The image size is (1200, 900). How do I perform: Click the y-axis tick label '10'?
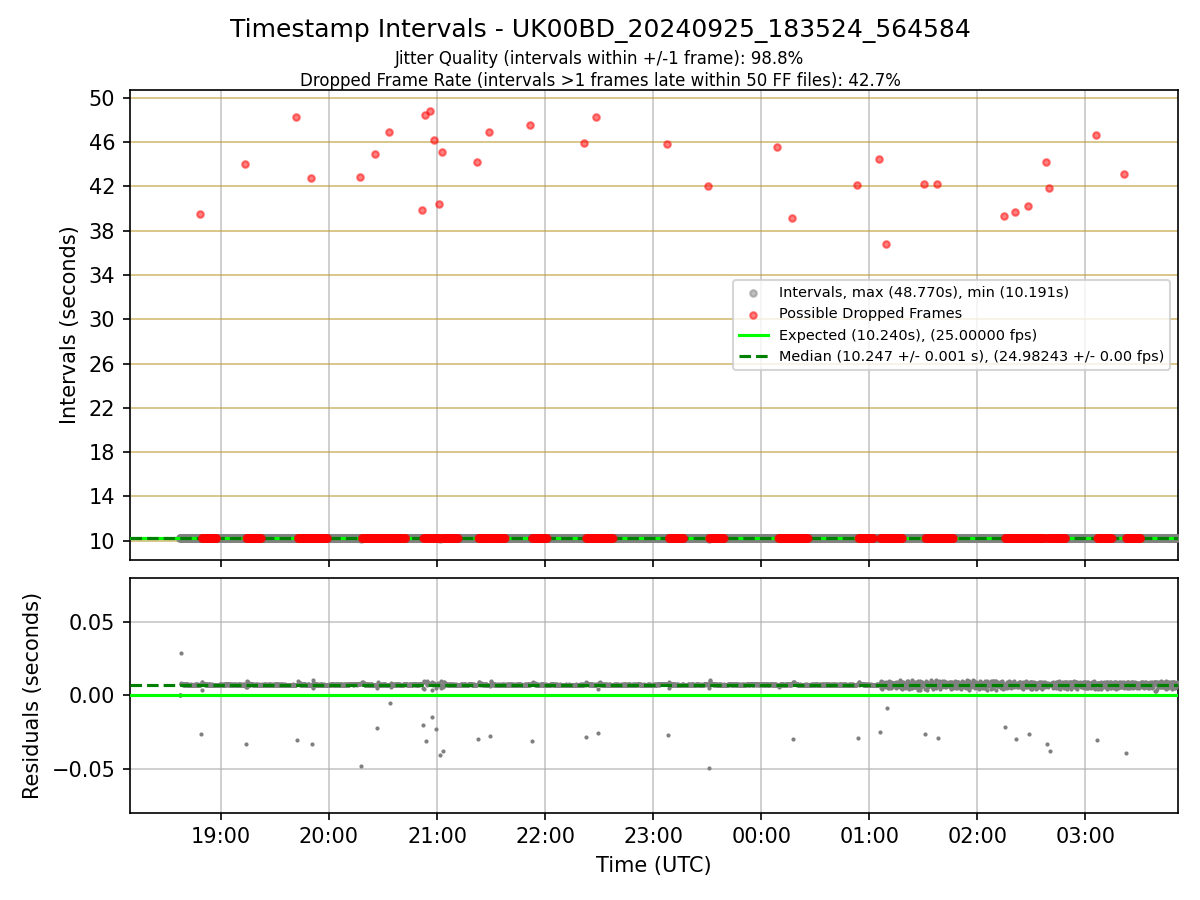coord(104,541)
